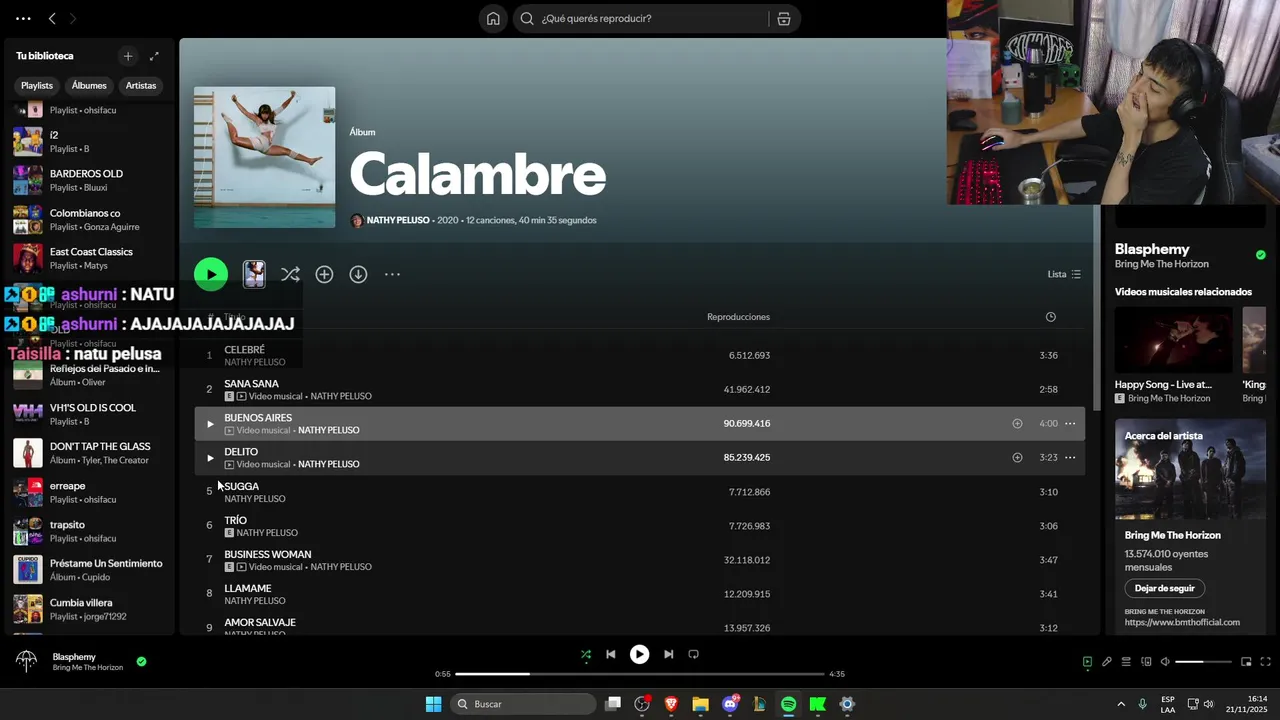Open Discord from the taskbar
The height and width of the screenshot is (720, 1280).
coord(730,704)
